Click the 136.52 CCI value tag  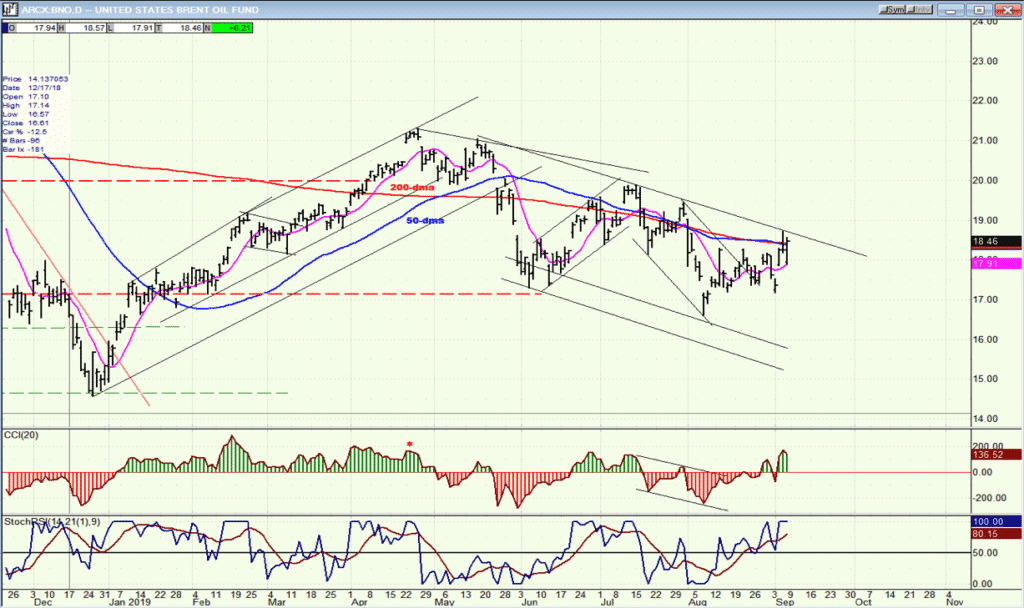tap(996, 455)
